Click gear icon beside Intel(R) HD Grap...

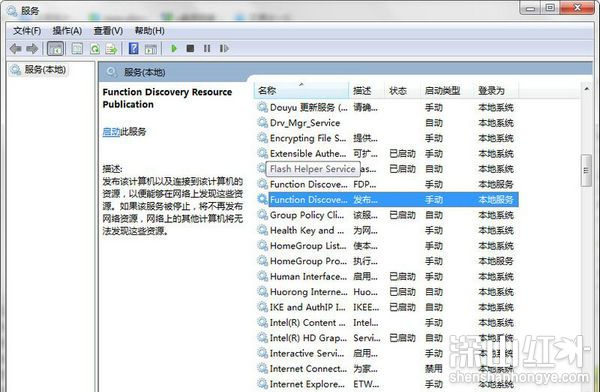pyautogui.click(x=262, y=338)
